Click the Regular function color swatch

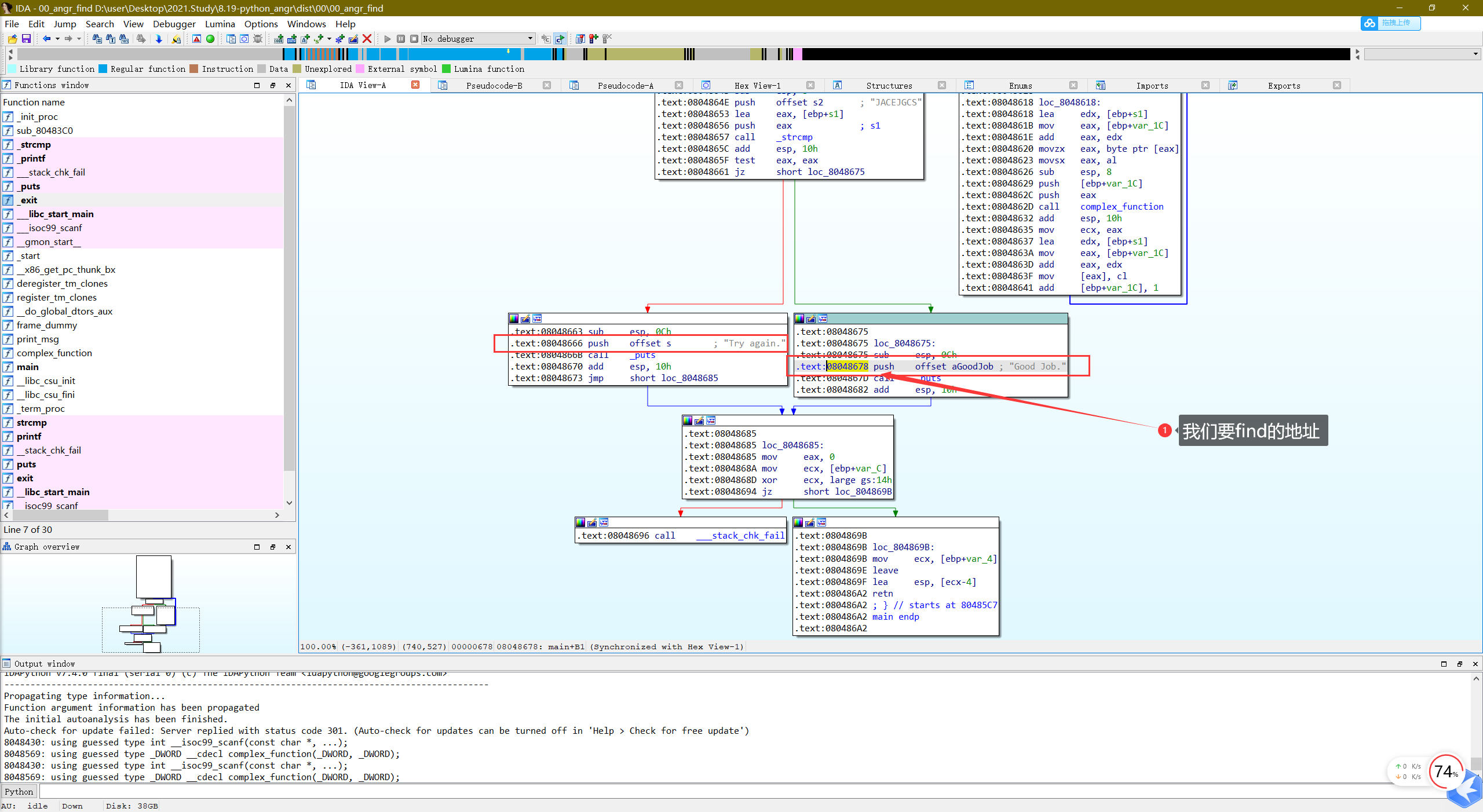(x=103, y=69)
